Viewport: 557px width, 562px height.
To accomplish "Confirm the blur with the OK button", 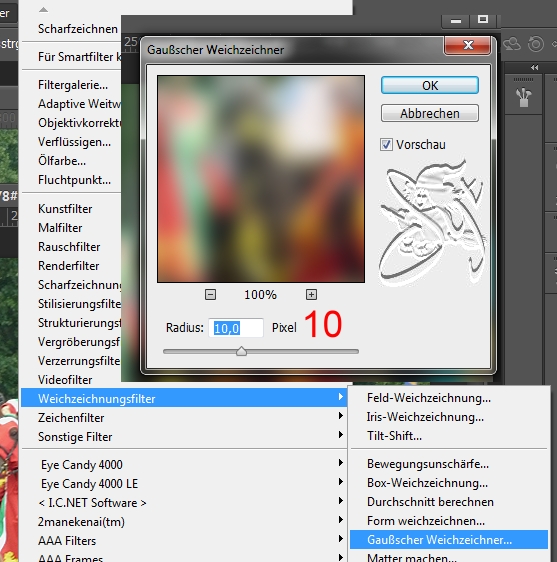I will click(429, 86).
